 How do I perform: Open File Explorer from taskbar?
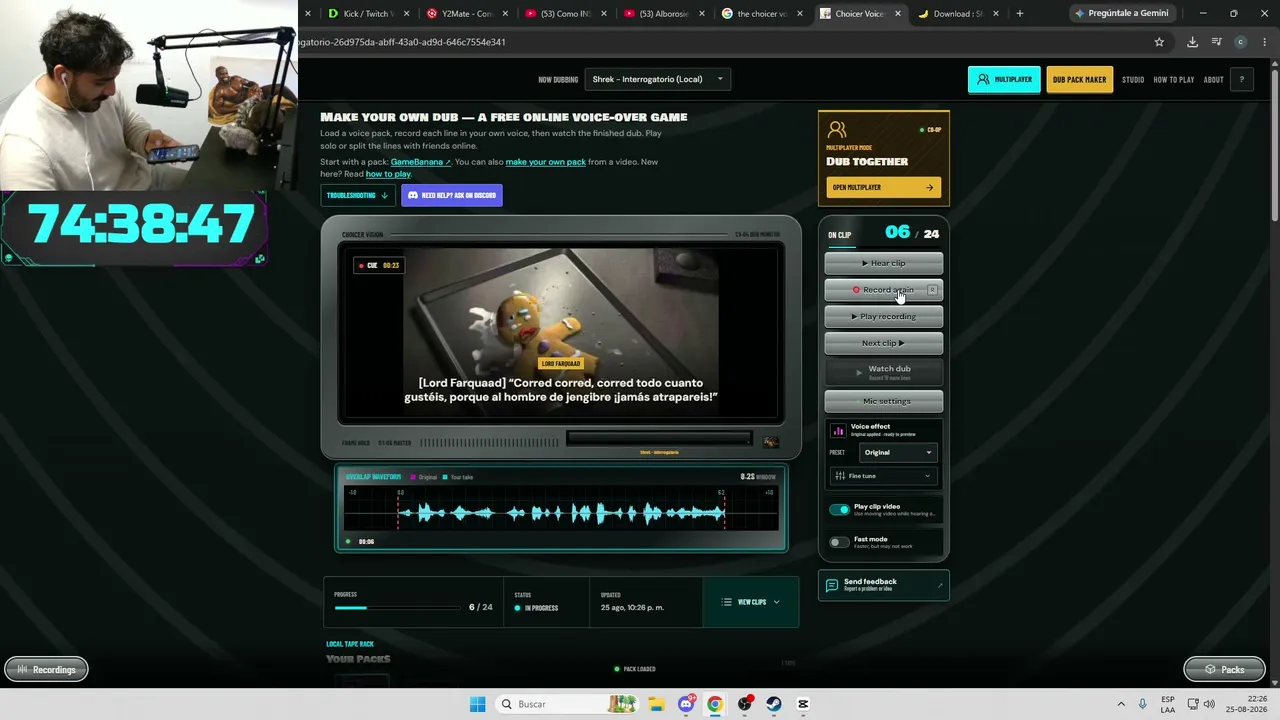click(x=656, y=704)
